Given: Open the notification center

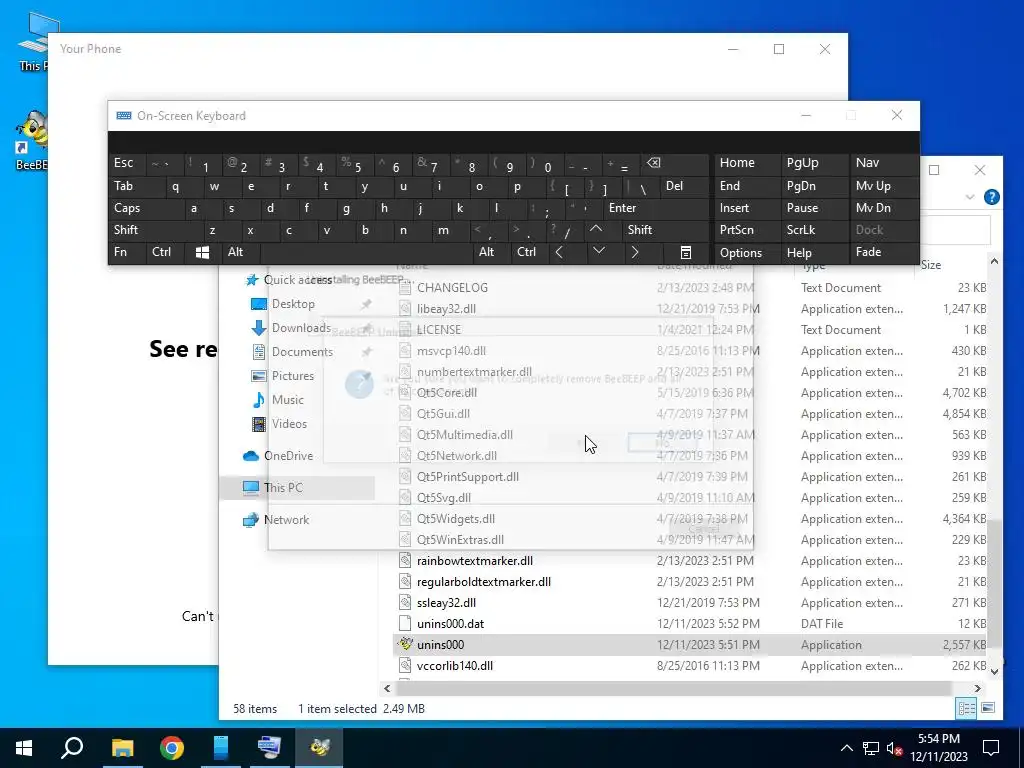Looking at the screenshot, I should pos(991,748).
